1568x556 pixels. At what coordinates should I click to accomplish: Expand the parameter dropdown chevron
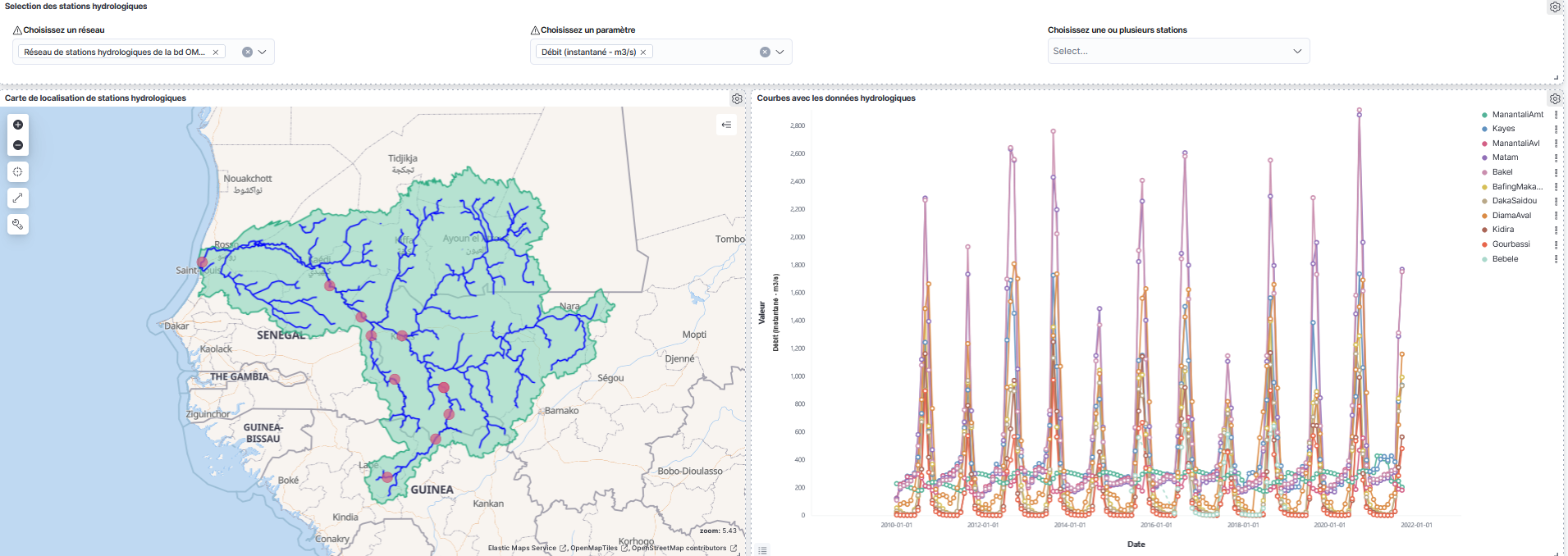click(780, 52)
